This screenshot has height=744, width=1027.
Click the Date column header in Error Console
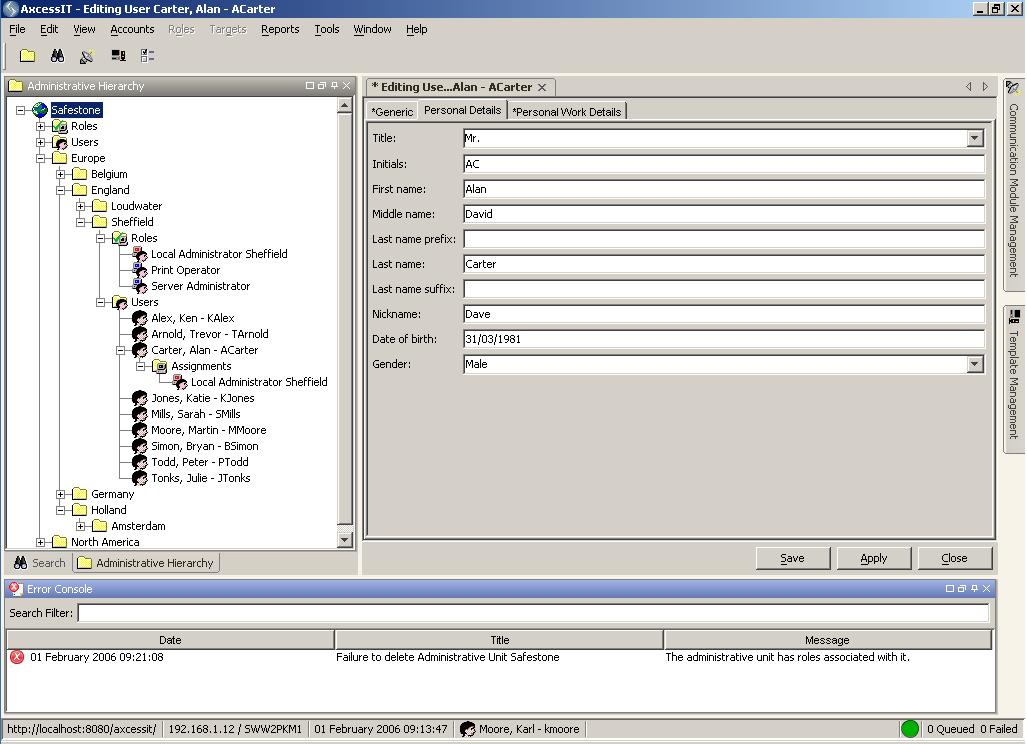(x=170, y=640)
